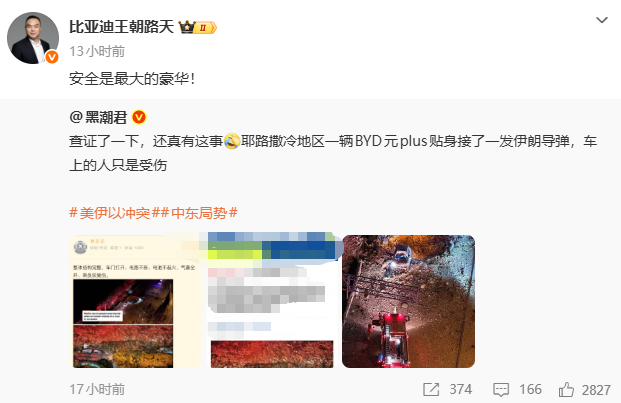Open the crown membership level badge
Image resolution: width=621 pixels, height=403 pixels.
(197, 27)
